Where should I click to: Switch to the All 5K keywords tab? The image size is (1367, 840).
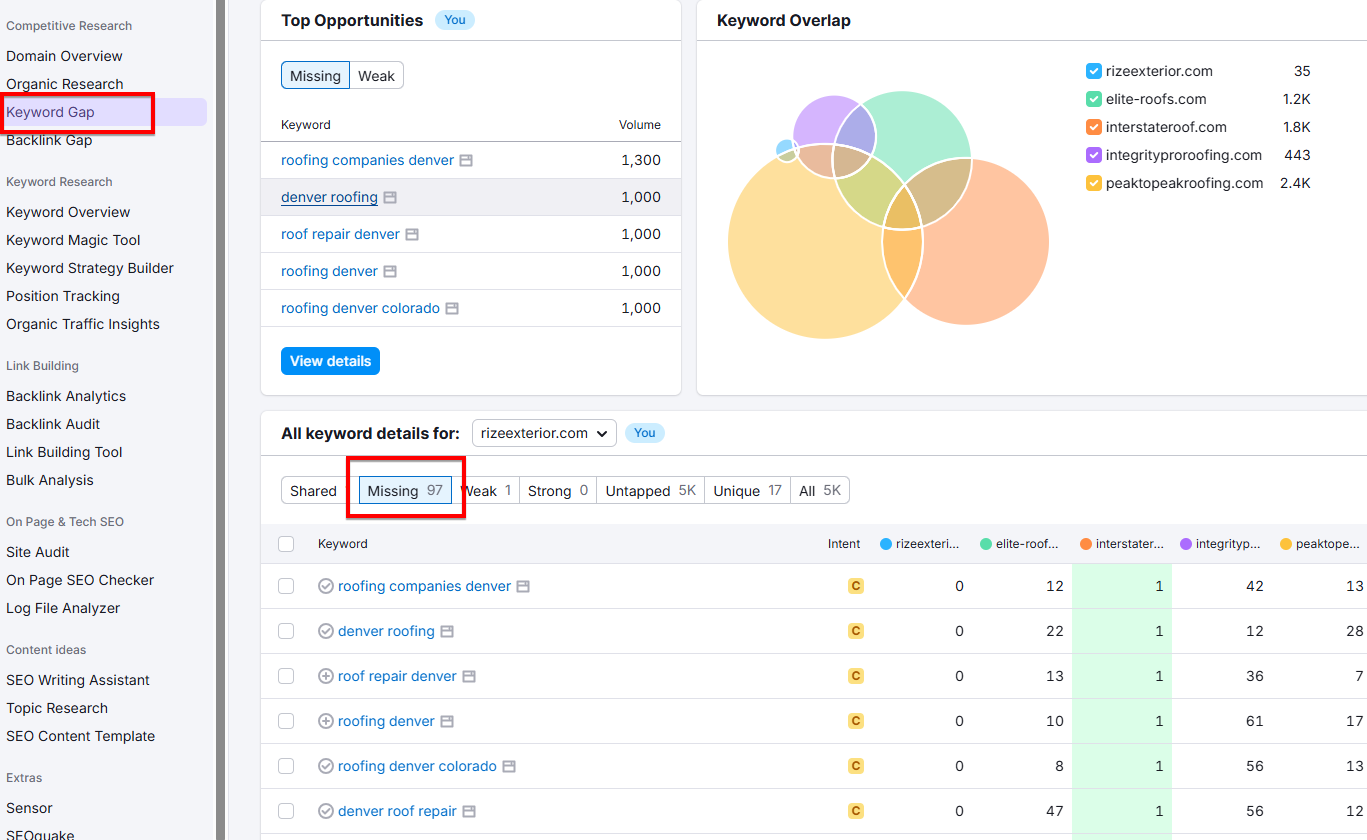coord(820,491)
